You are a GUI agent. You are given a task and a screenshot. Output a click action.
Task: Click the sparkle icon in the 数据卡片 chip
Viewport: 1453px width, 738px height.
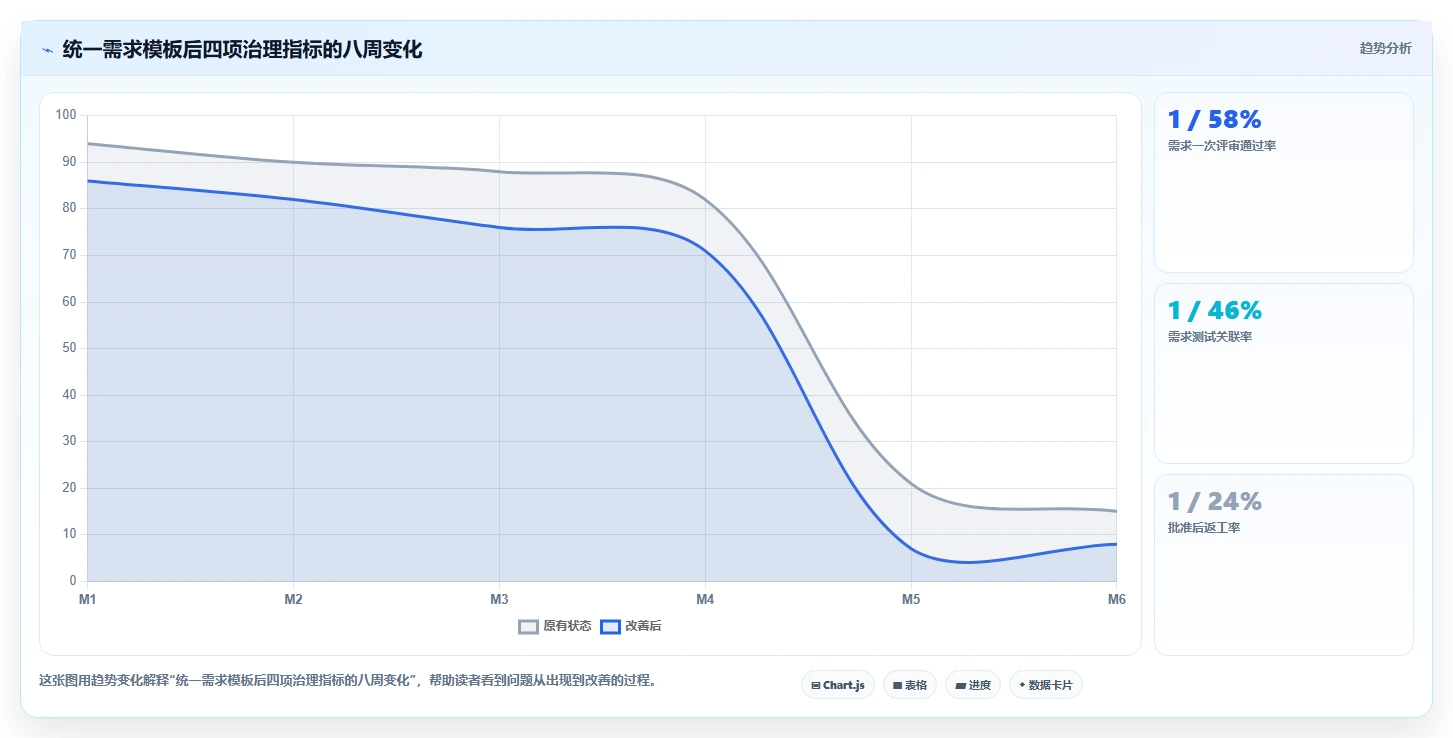click(1022, 686)
